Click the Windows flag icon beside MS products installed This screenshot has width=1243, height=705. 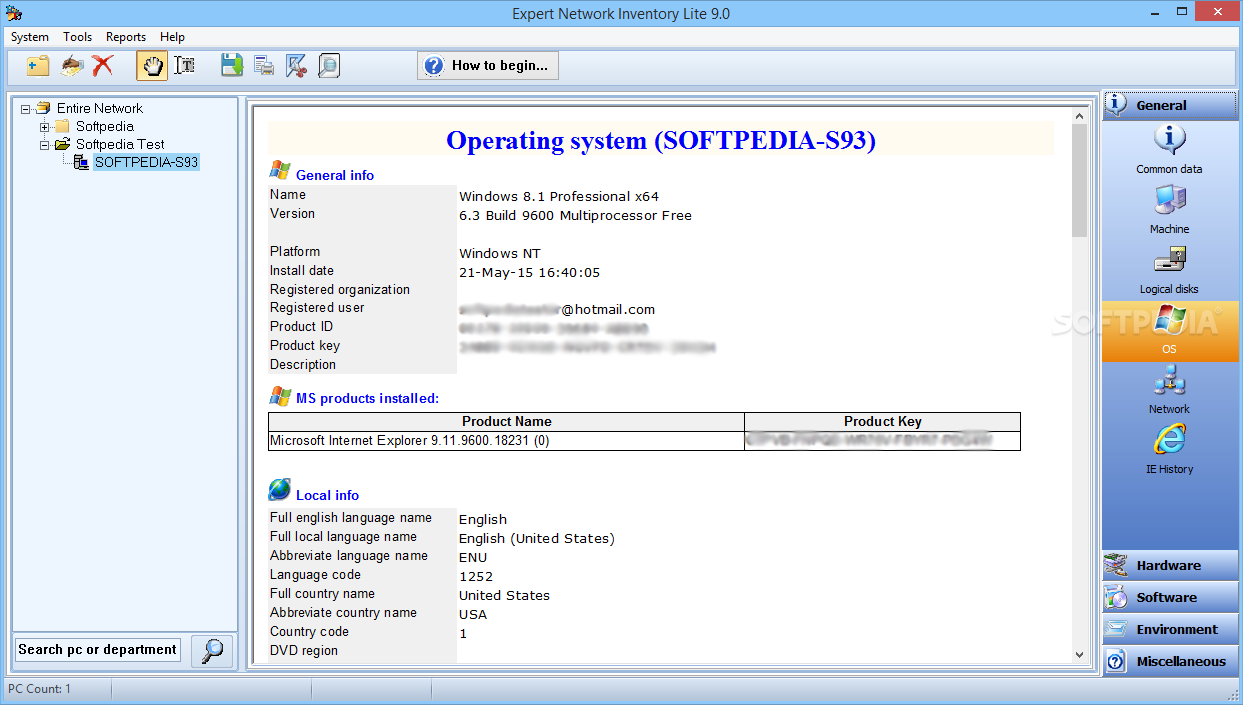point(280,395)
